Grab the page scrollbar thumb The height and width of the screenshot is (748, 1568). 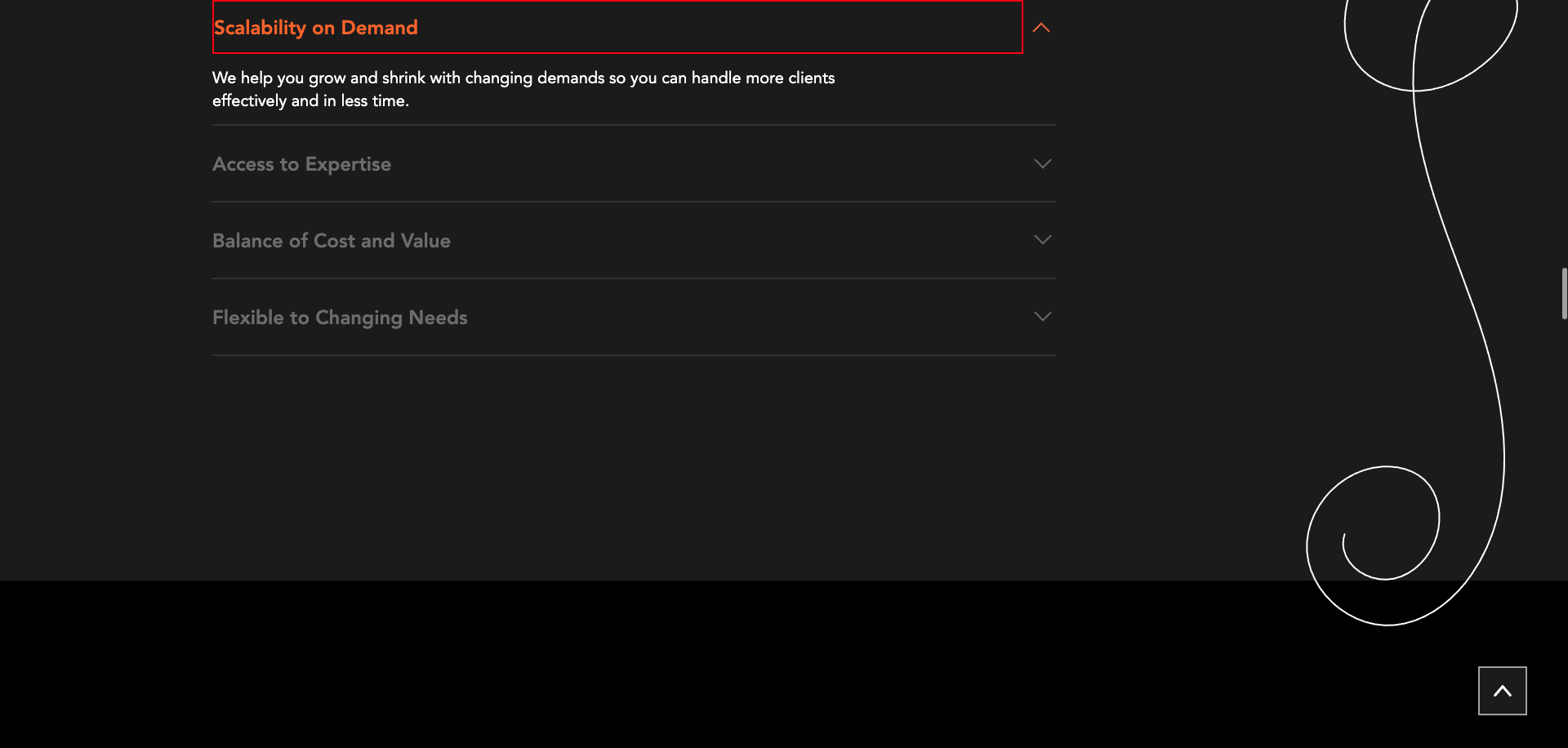(1564, 293)
